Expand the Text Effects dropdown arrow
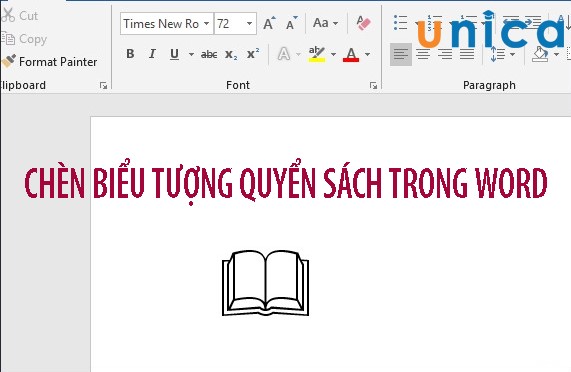The height and width of the screenshot is (372, 571). click(x=298, y=55)
